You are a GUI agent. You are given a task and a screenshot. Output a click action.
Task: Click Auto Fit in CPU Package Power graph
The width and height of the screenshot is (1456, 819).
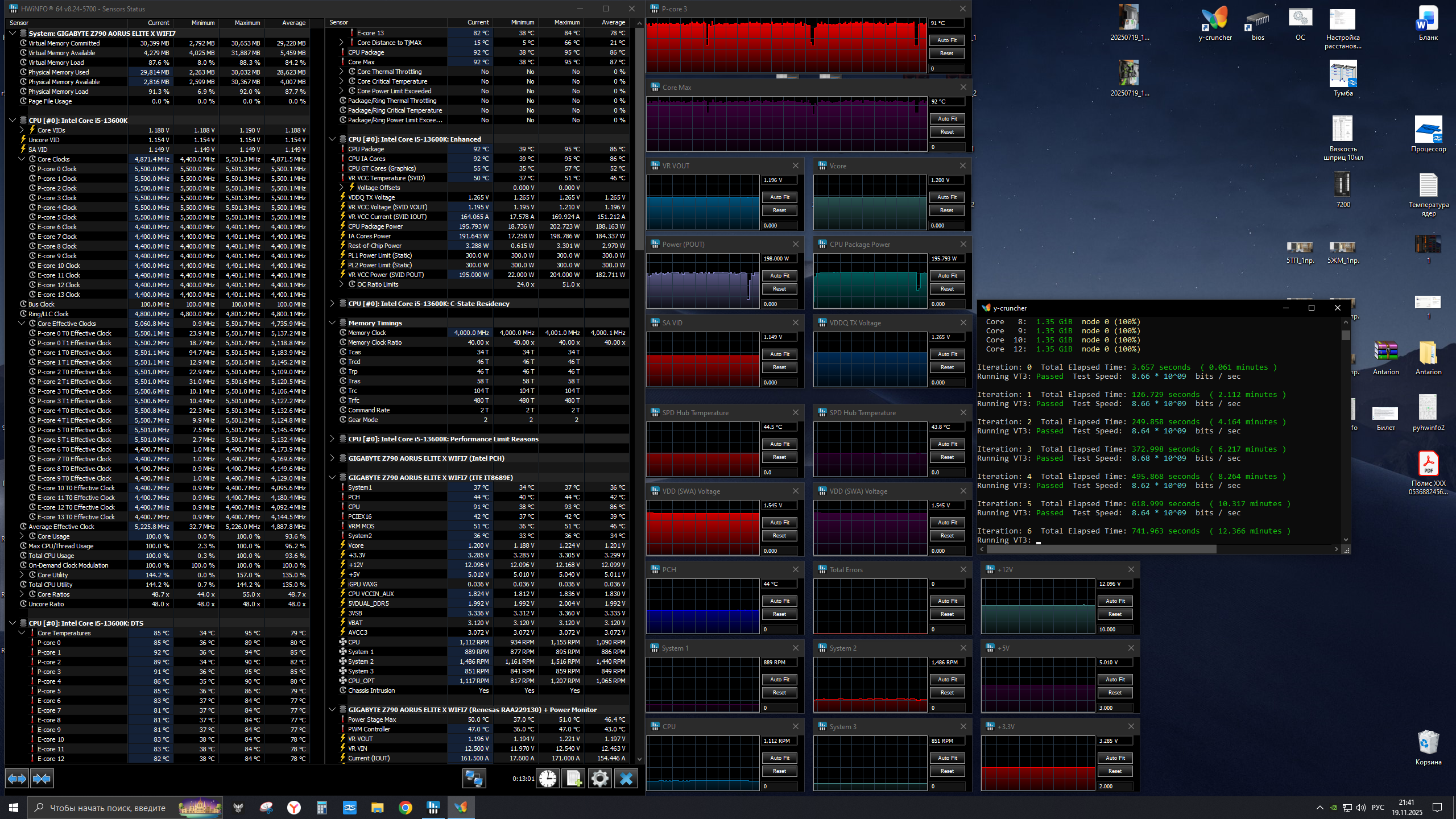(947, 276)
